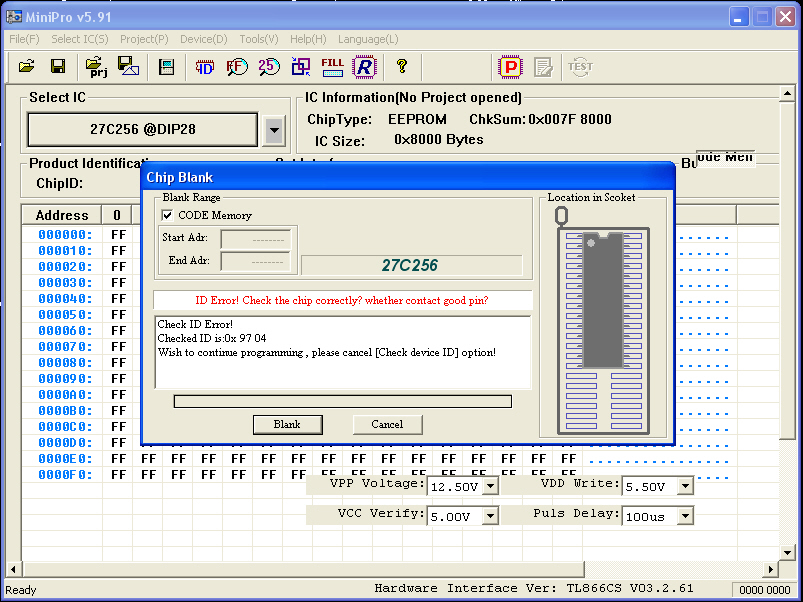This screenshot has width=803, height=602.
Task: Open the Device(D) menu
Action: (204, 39)
